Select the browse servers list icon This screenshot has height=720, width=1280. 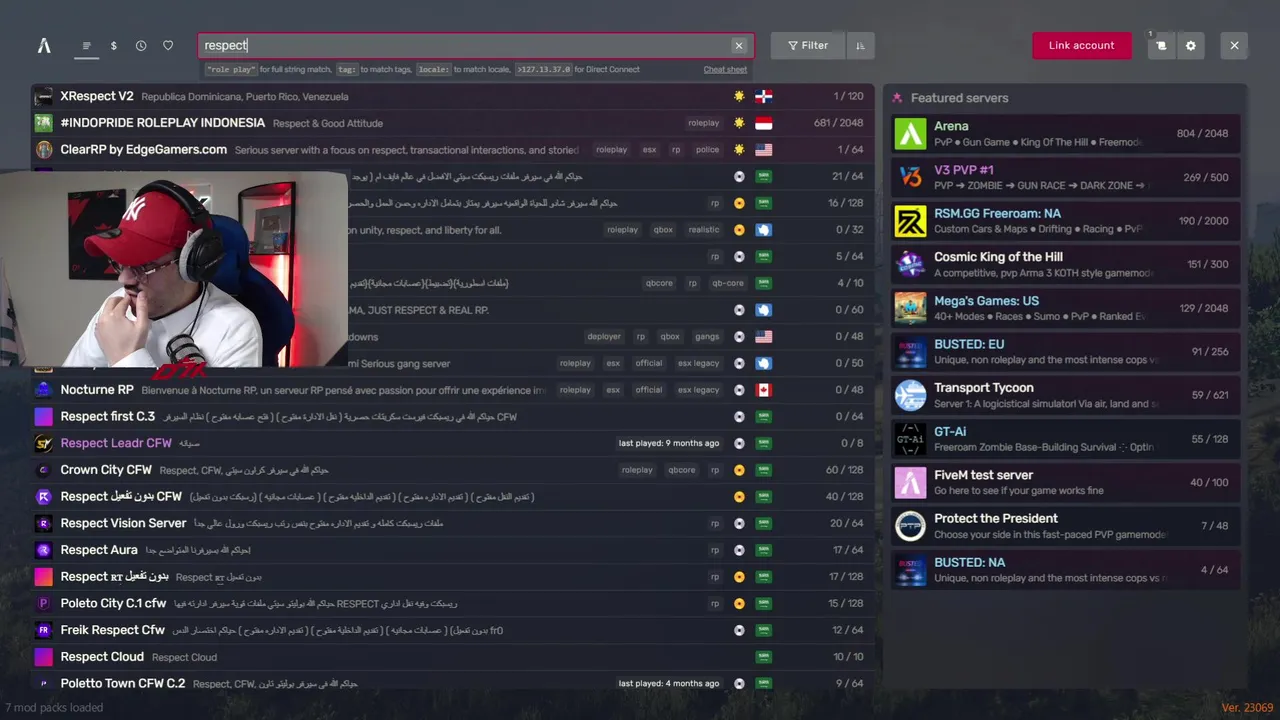[87, 46]
